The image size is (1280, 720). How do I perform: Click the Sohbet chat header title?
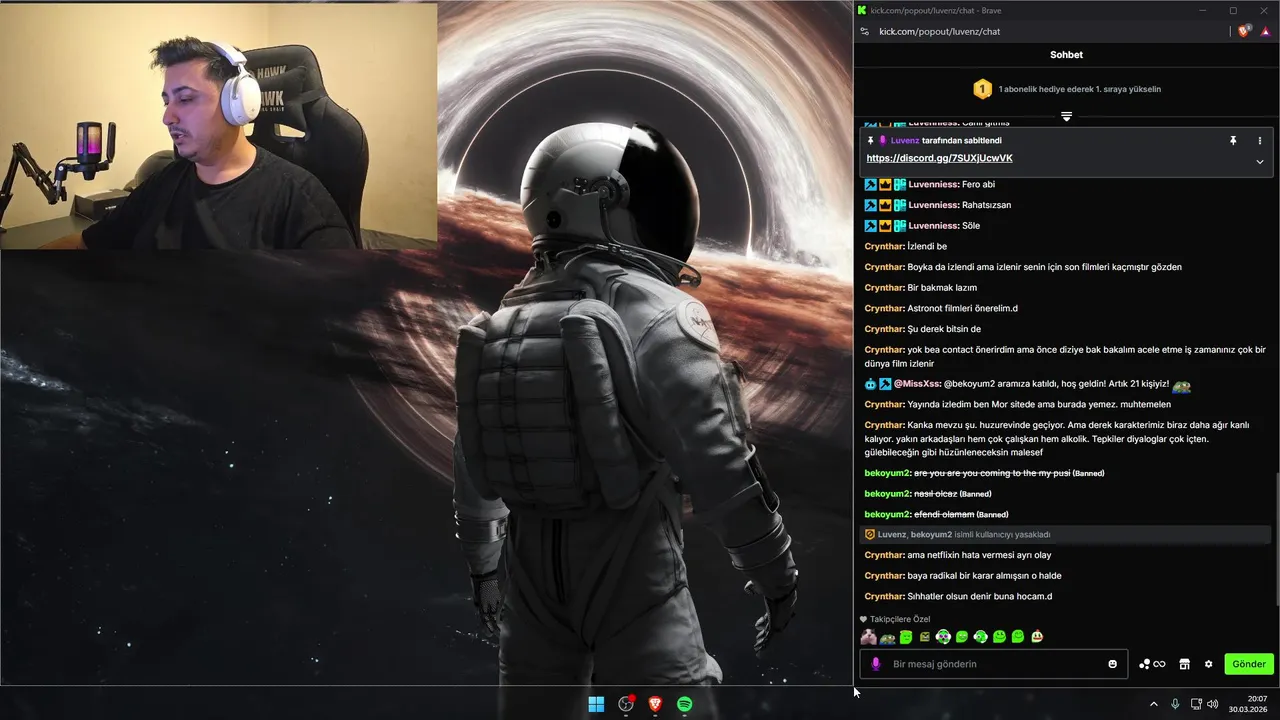pos(1066,55)
